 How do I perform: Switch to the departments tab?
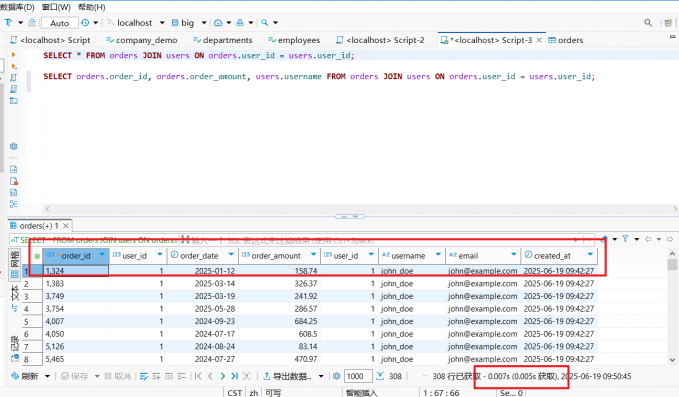[223, 40]
